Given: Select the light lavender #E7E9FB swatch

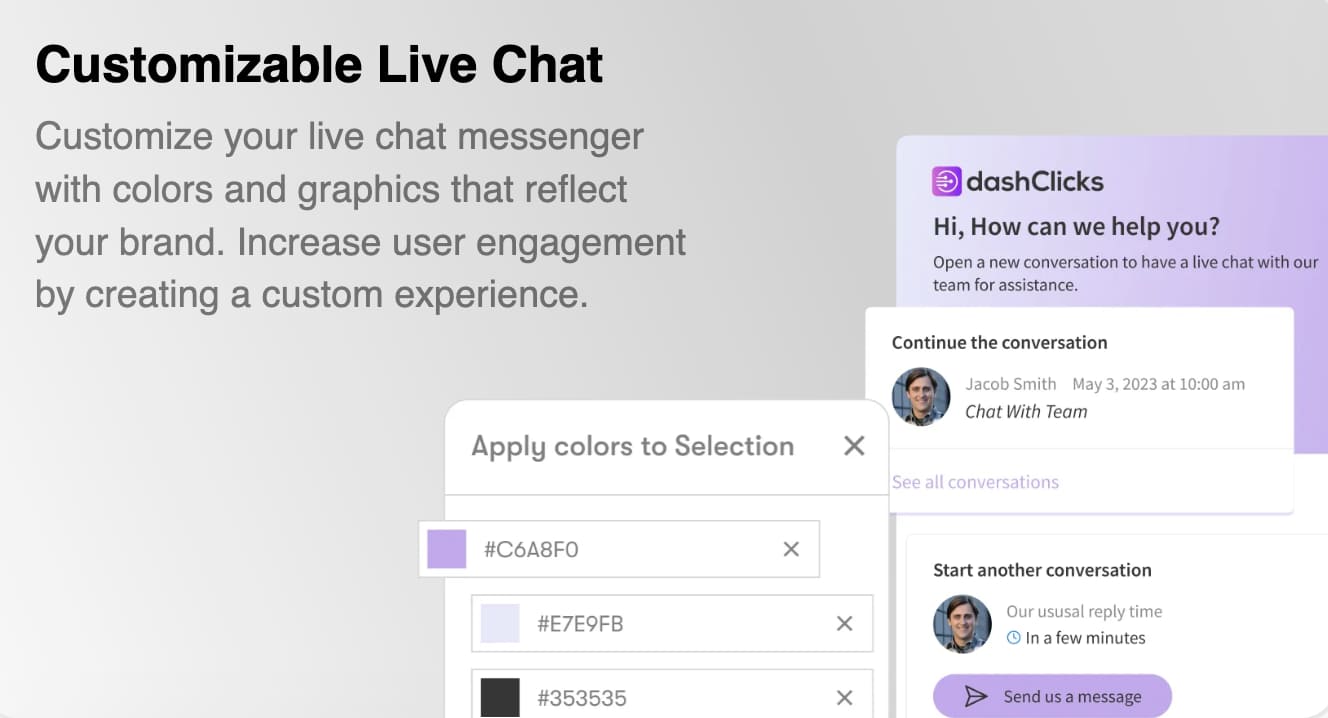Looking at the screenshot, I should [x=500, y=624].
